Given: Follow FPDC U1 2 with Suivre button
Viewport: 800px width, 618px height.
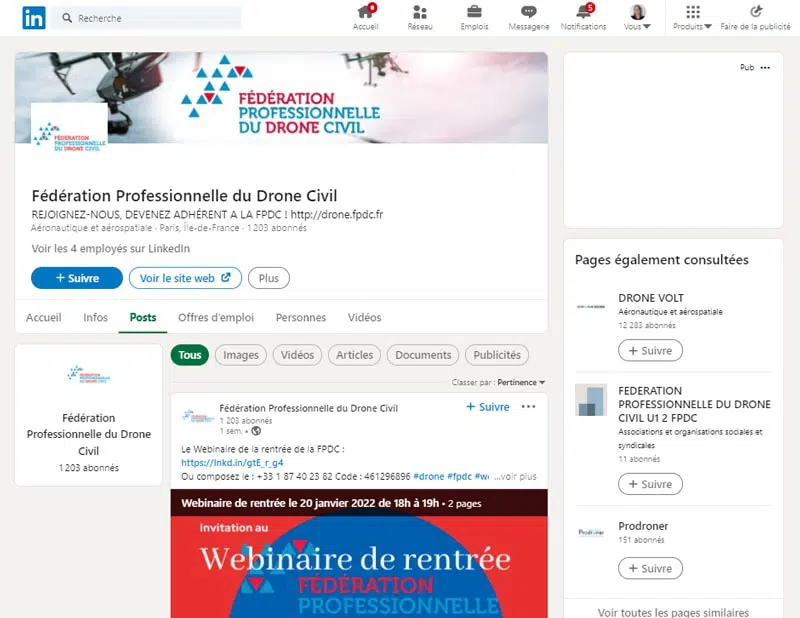Looking at the screenshot, I should (x=650, y=484).
